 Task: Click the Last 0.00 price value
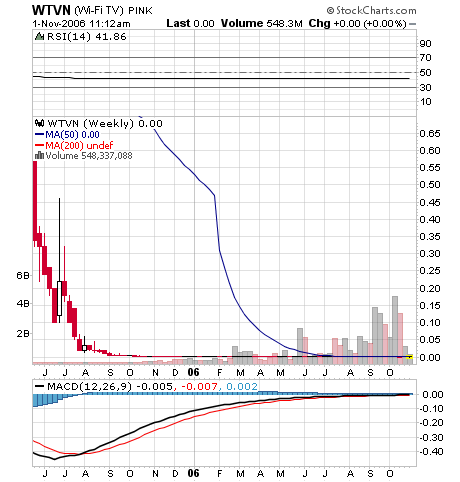click(190, 23)
